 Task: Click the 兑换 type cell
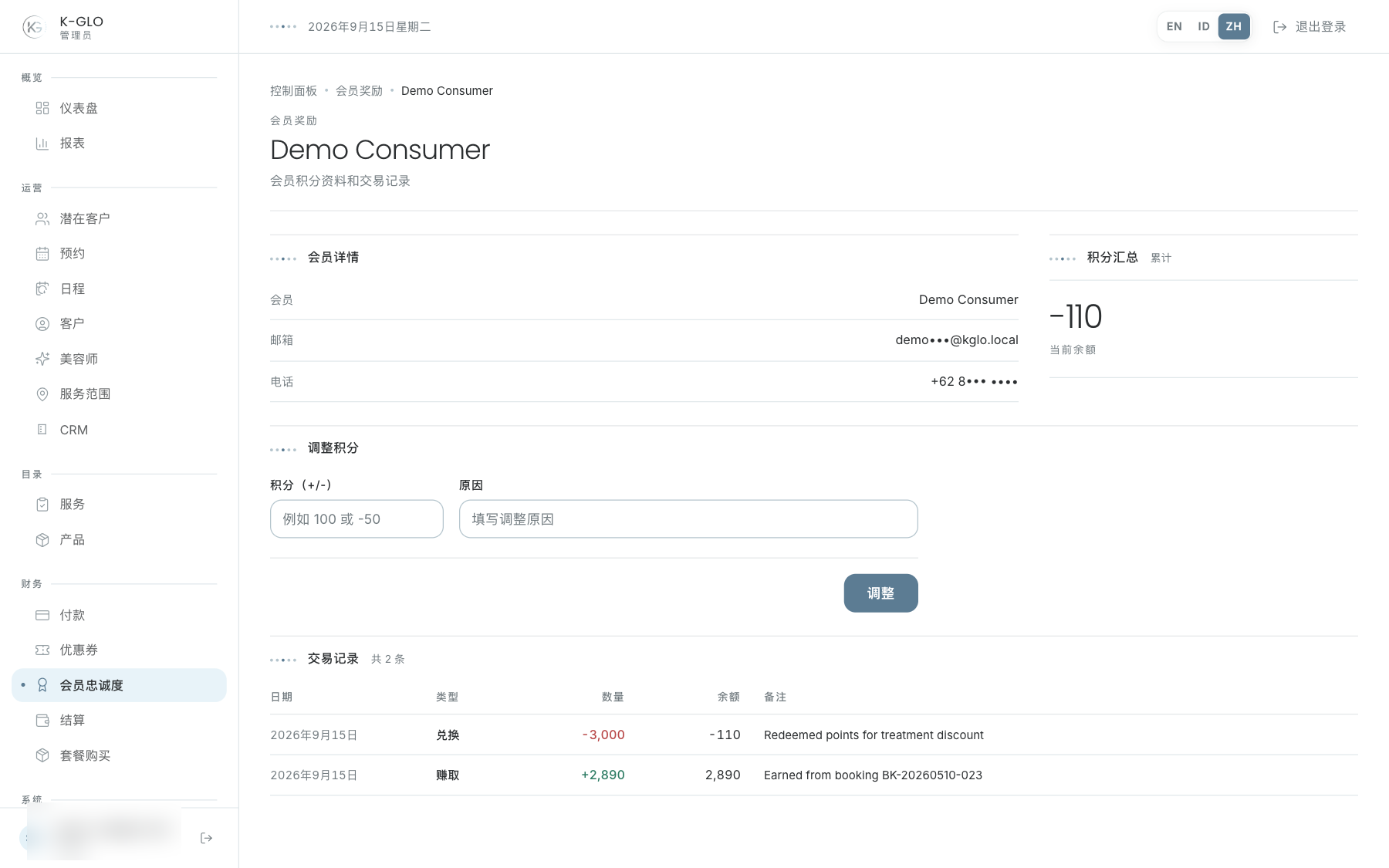click(448, 735)
